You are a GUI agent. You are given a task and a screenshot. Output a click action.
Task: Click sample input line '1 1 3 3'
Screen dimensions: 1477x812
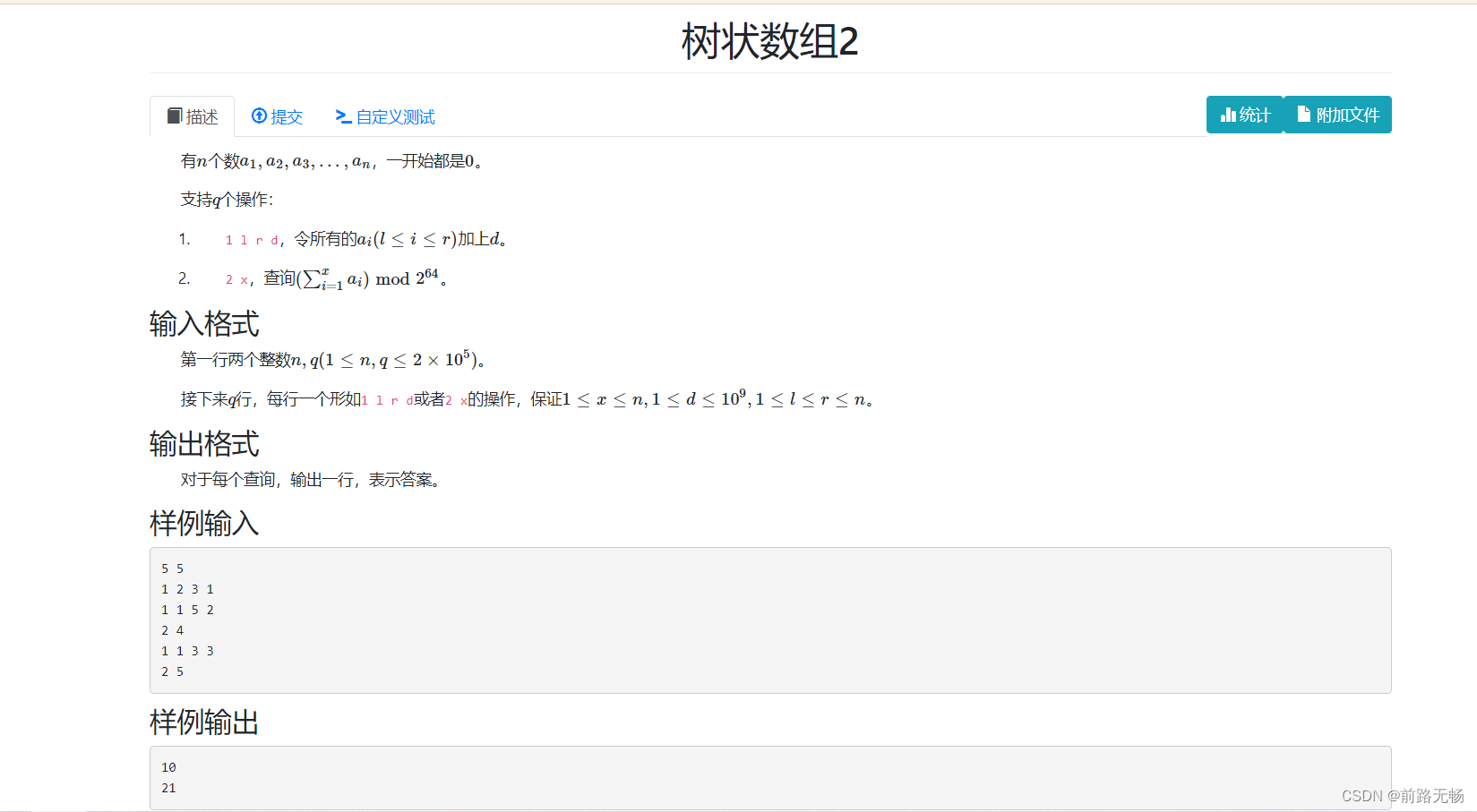coord(187,651)
